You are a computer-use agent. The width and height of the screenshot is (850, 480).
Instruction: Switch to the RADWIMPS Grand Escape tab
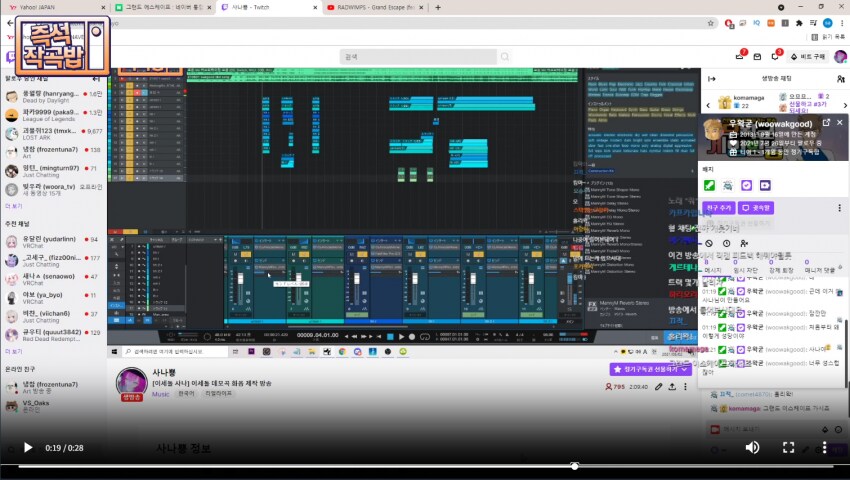click(374, 8)
